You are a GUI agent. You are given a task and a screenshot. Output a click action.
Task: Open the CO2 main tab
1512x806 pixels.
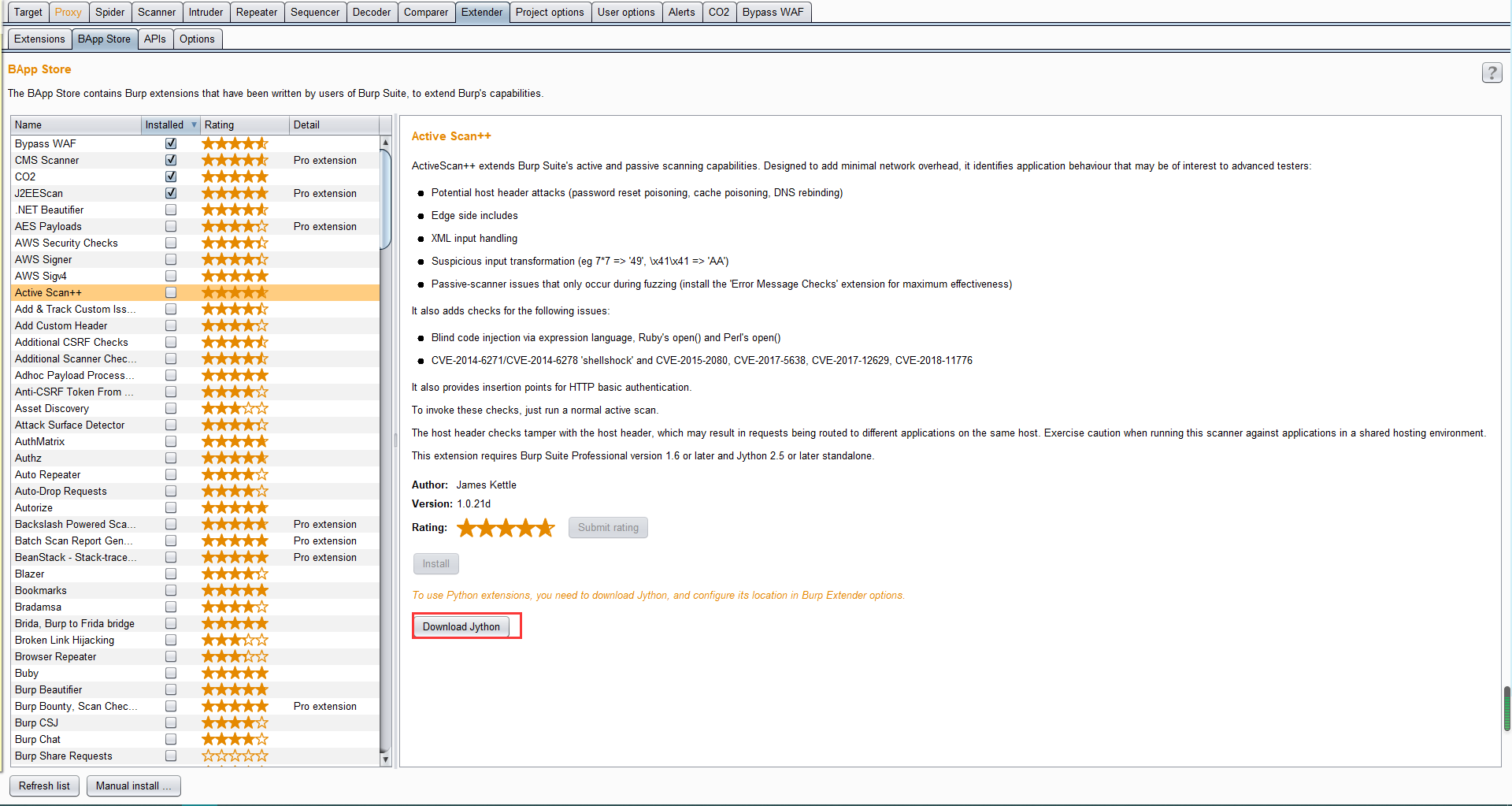(719, 12)
